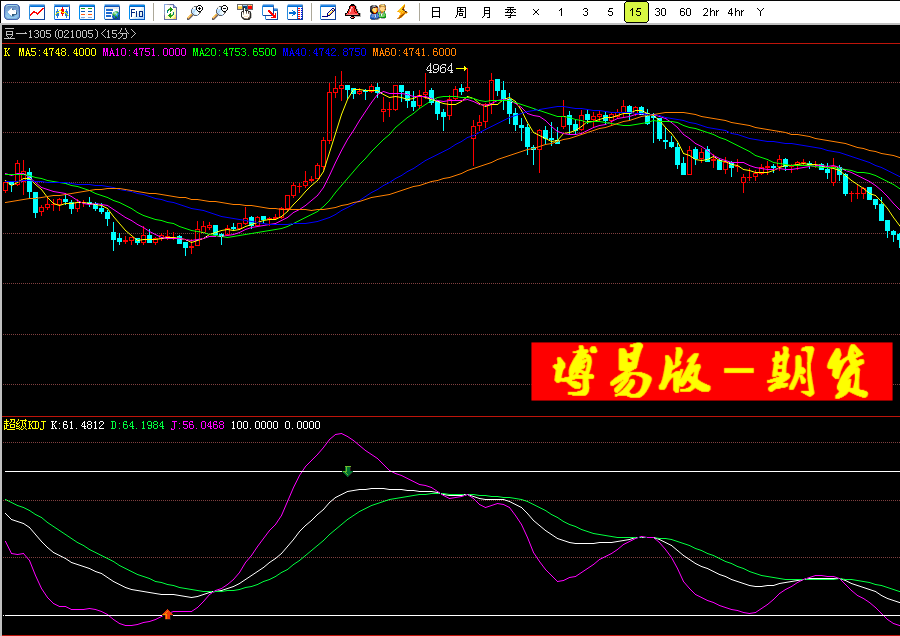Click the red alarm bell icon

[353, 12]
